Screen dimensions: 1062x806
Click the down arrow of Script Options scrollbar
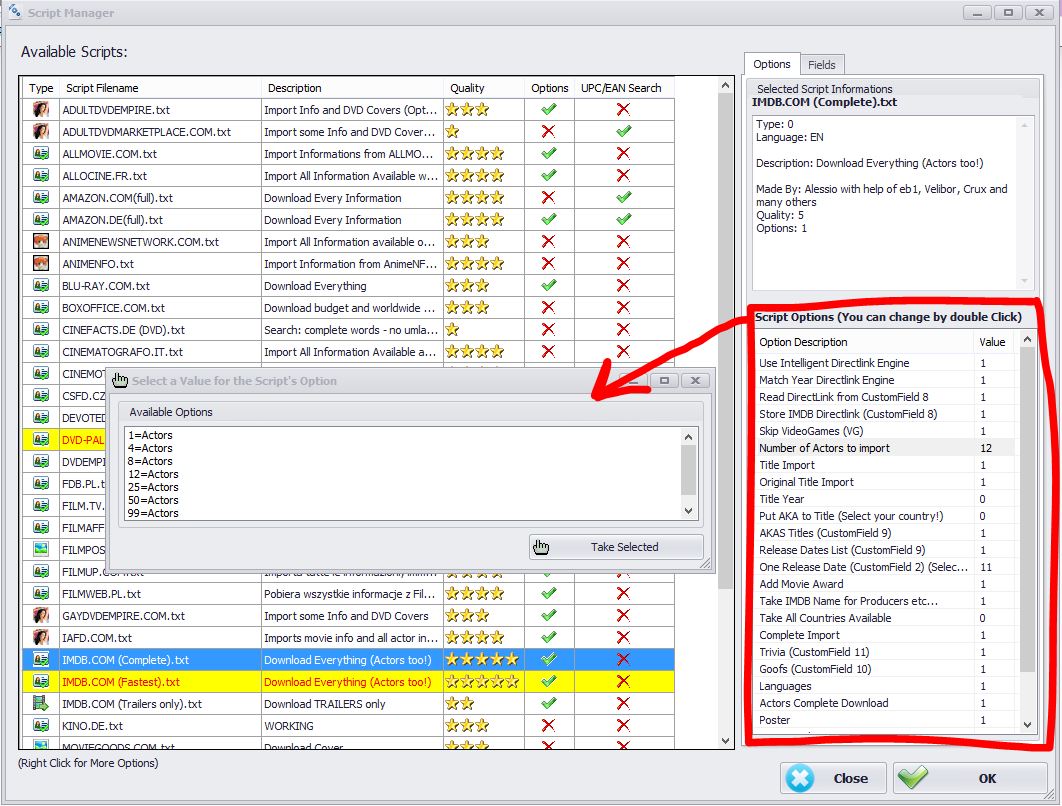coord(1027,724)
